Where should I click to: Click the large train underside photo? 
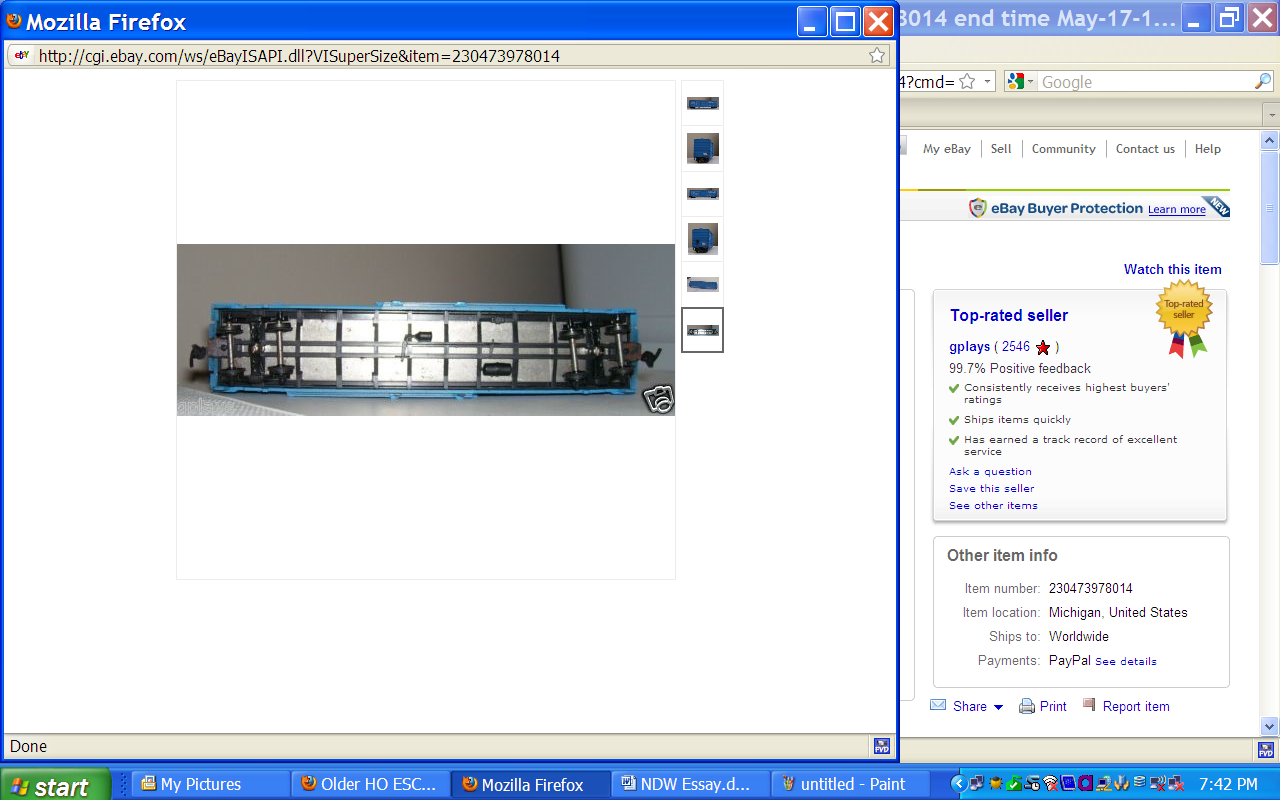click(x=426, y=329)
